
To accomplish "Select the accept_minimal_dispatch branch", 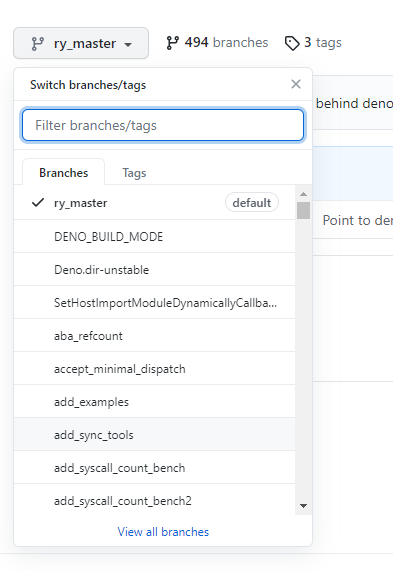I will (x=154, y=369).
